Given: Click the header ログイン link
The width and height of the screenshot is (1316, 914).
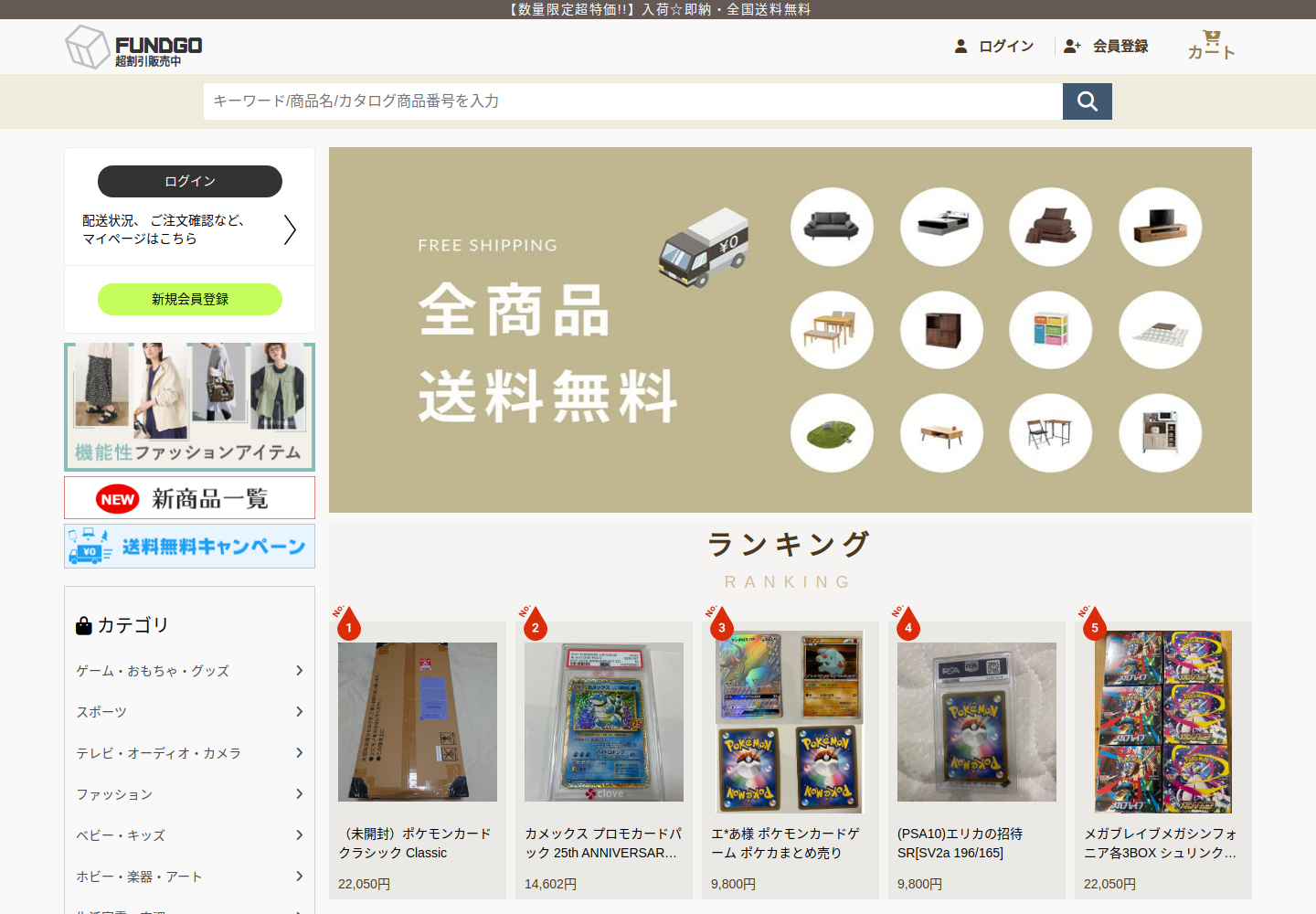Looking at the screenshot, I should point(1006,46).
